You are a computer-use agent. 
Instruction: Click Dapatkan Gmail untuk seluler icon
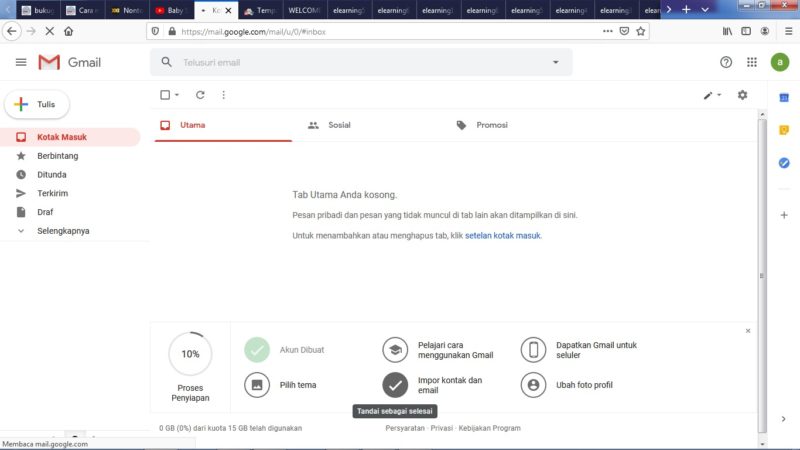point(533,350)
